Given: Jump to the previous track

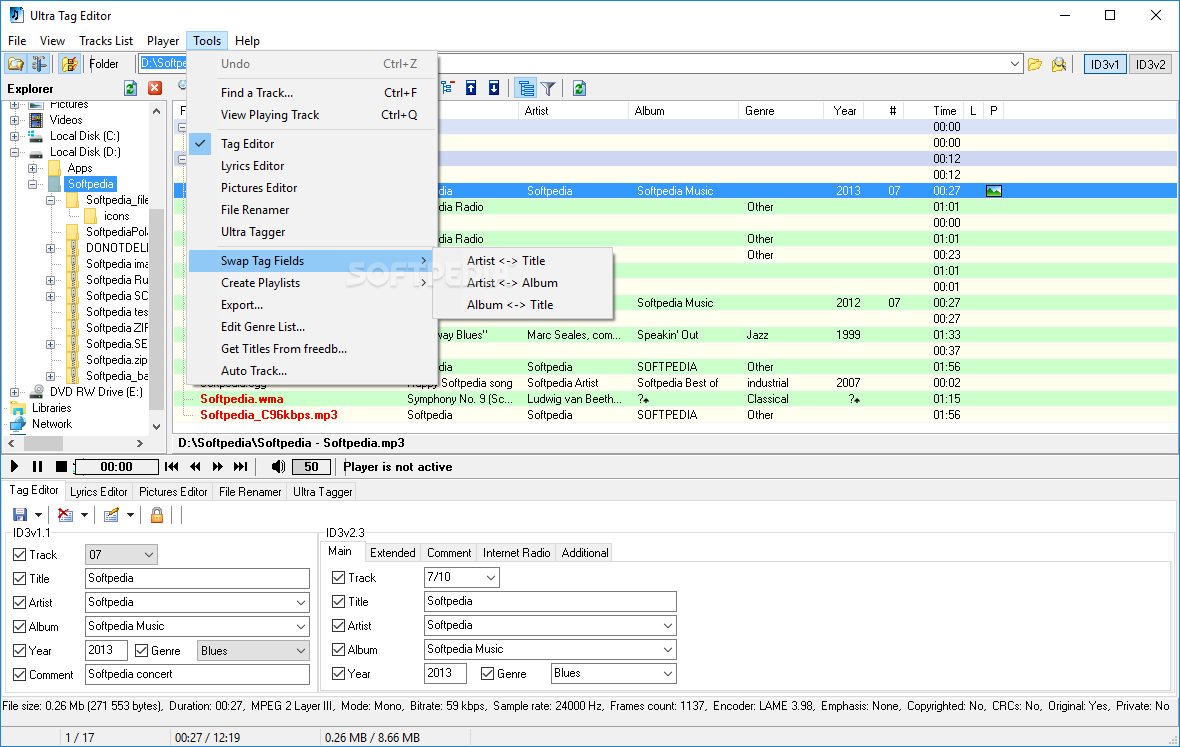Looking at the screenshot, I should pos(172,466).
